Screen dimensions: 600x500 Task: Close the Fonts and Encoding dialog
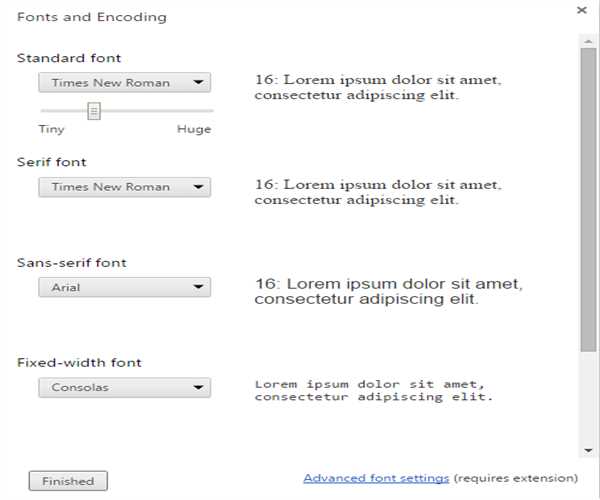[582, 10]
